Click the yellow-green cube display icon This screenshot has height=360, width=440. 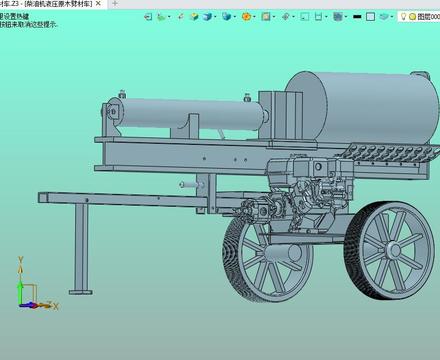pyautogui.click(x=194, y=16)
